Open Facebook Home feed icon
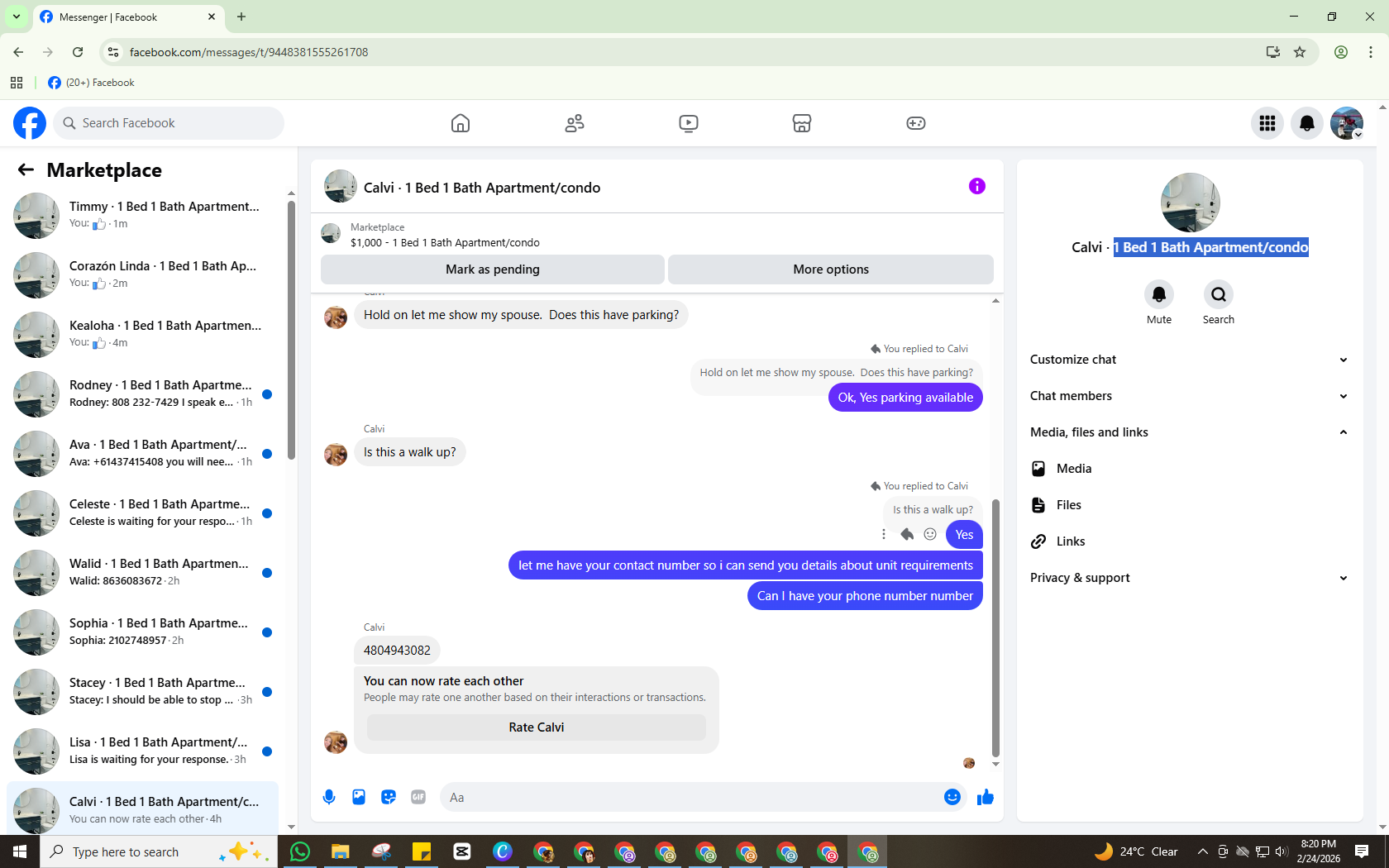1389x868 pixels. click(461, 123)
